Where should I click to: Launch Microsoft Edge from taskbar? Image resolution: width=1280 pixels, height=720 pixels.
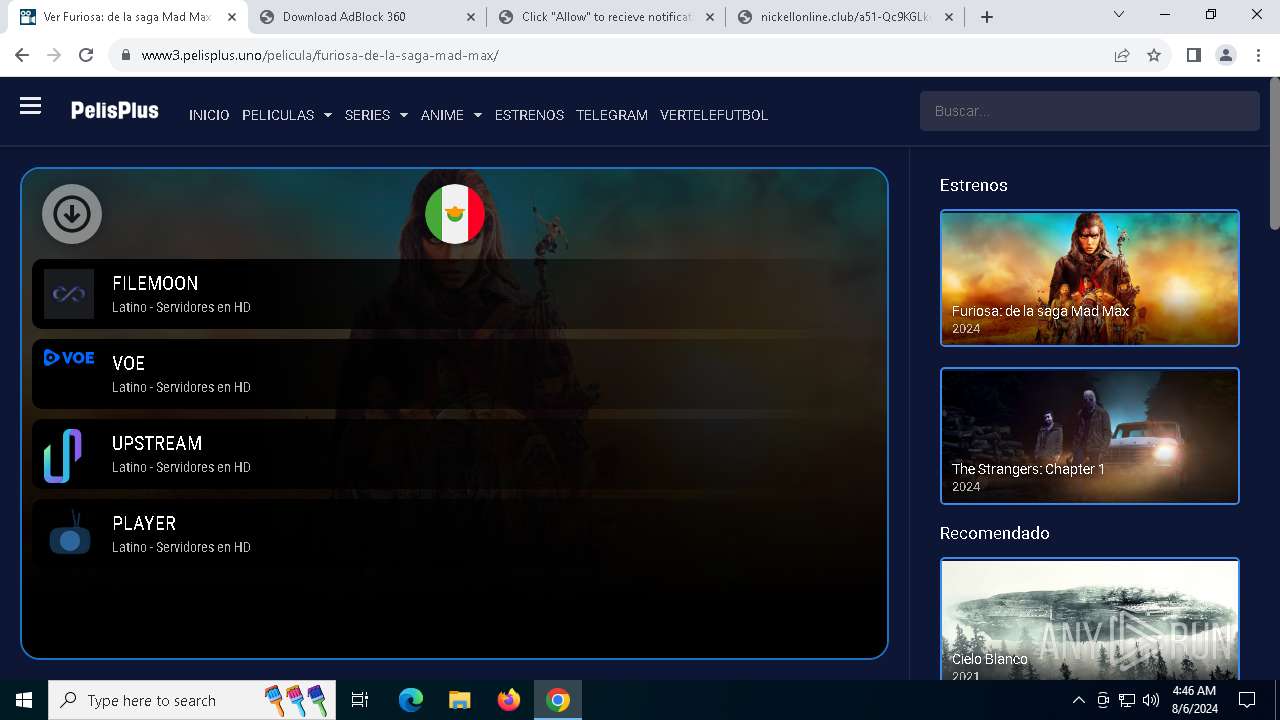pyautogui.click(x=411, y=700)
